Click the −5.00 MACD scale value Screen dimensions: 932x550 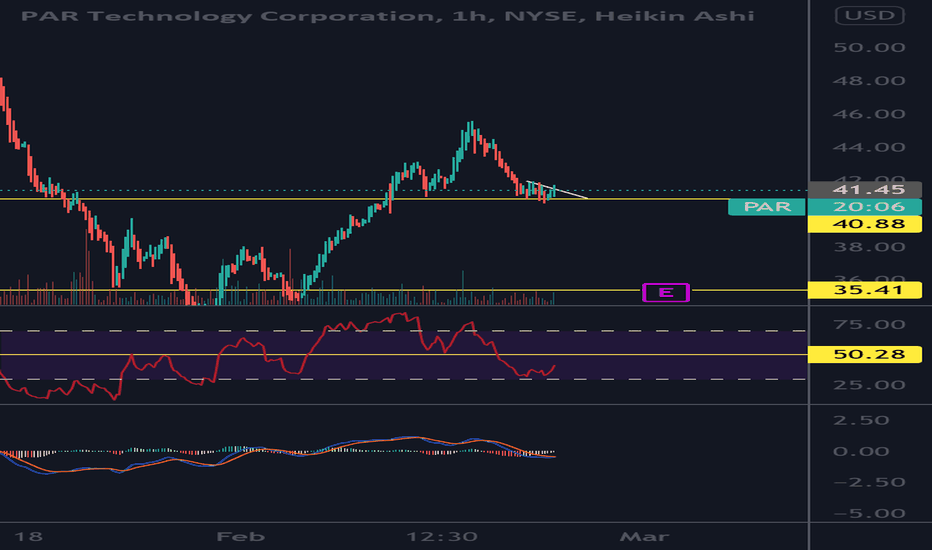pos(869,513)
